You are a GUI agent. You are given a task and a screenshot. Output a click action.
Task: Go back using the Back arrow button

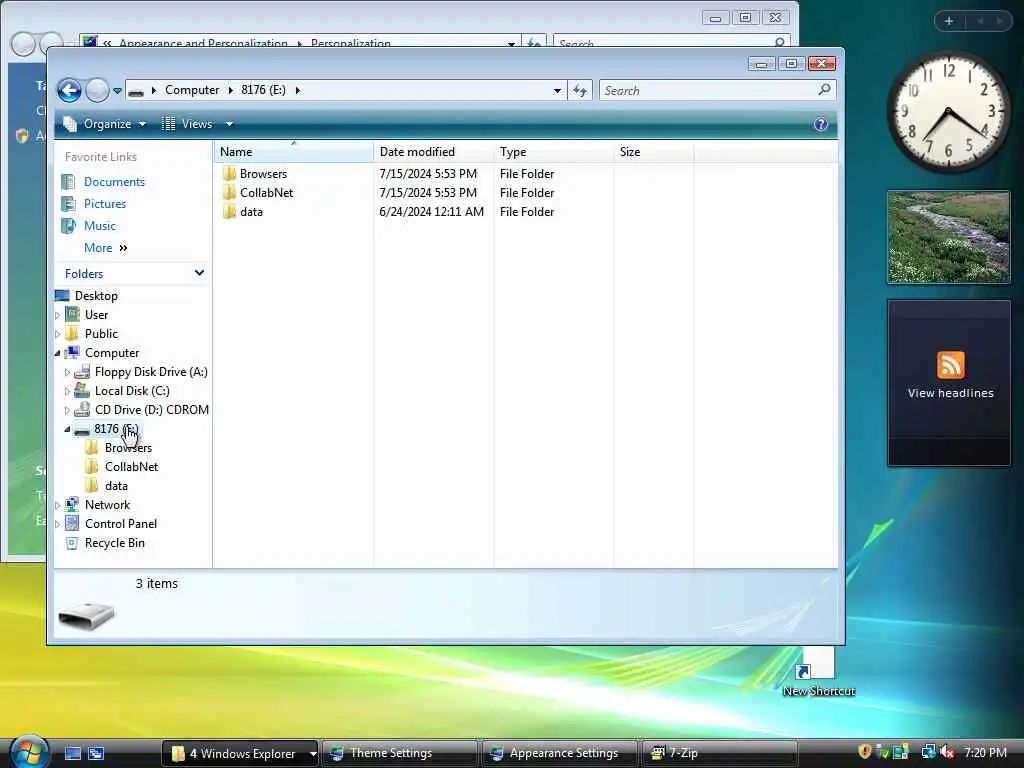tap(69, 90)
